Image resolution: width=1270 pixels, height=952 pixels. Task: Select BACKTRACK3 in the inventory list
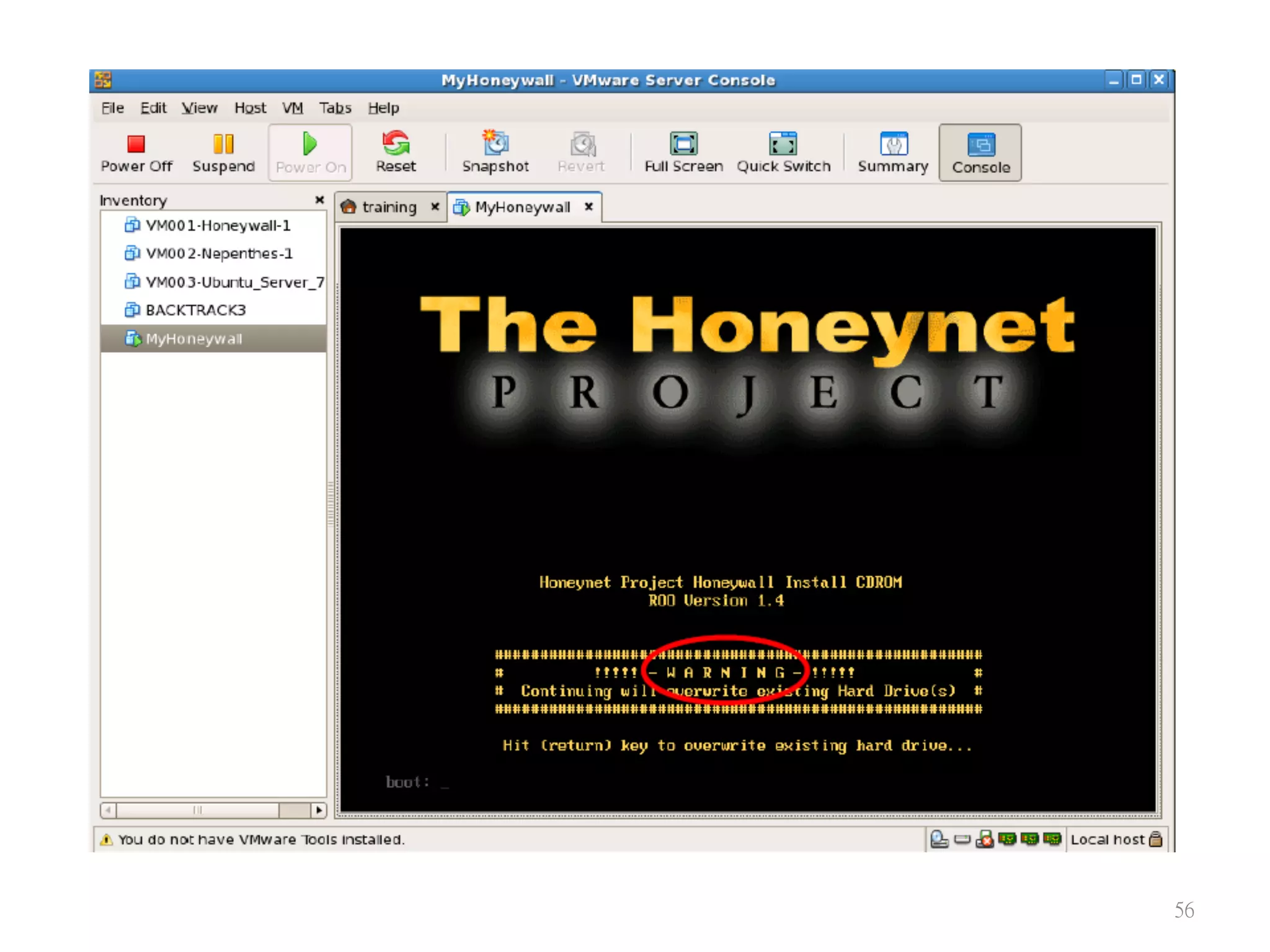195,310
